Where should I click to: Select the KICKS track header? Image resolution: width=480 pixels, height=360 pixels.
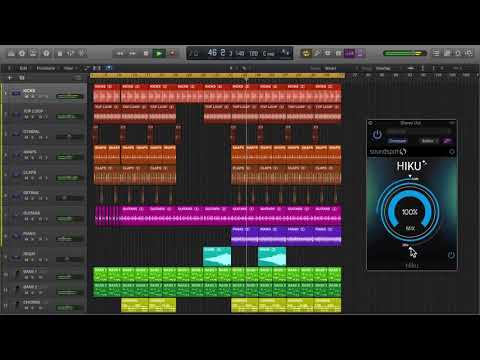point(43,93)
